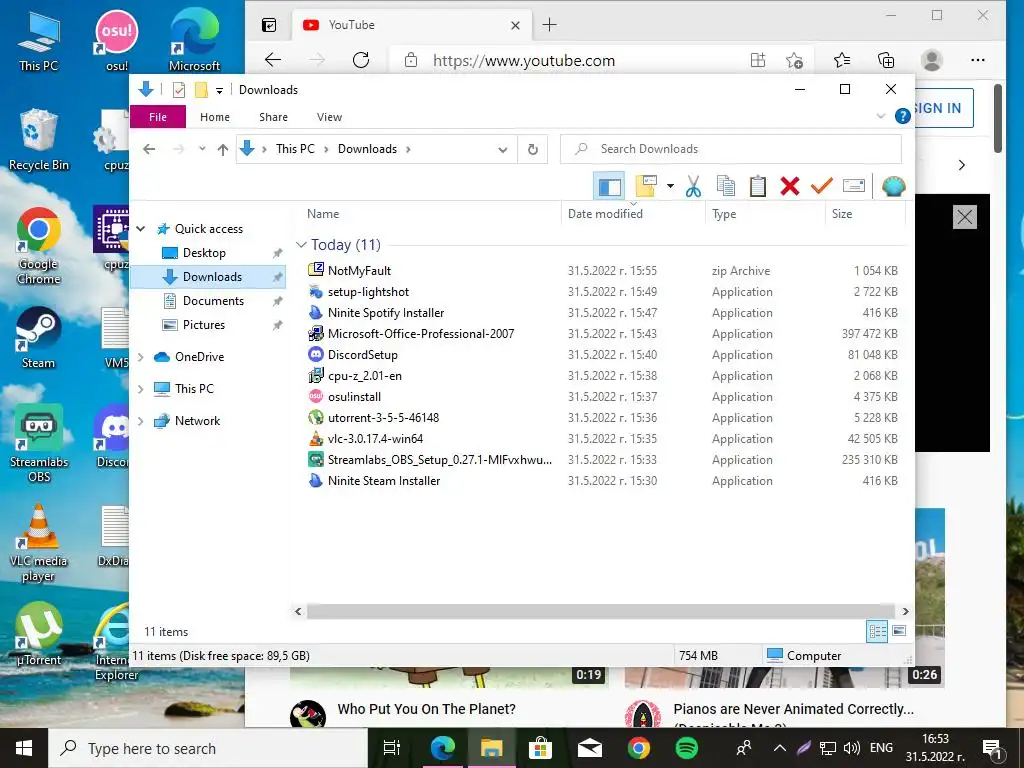
Task: Refresh the Downloads folder view
Action: coord(533,150)
